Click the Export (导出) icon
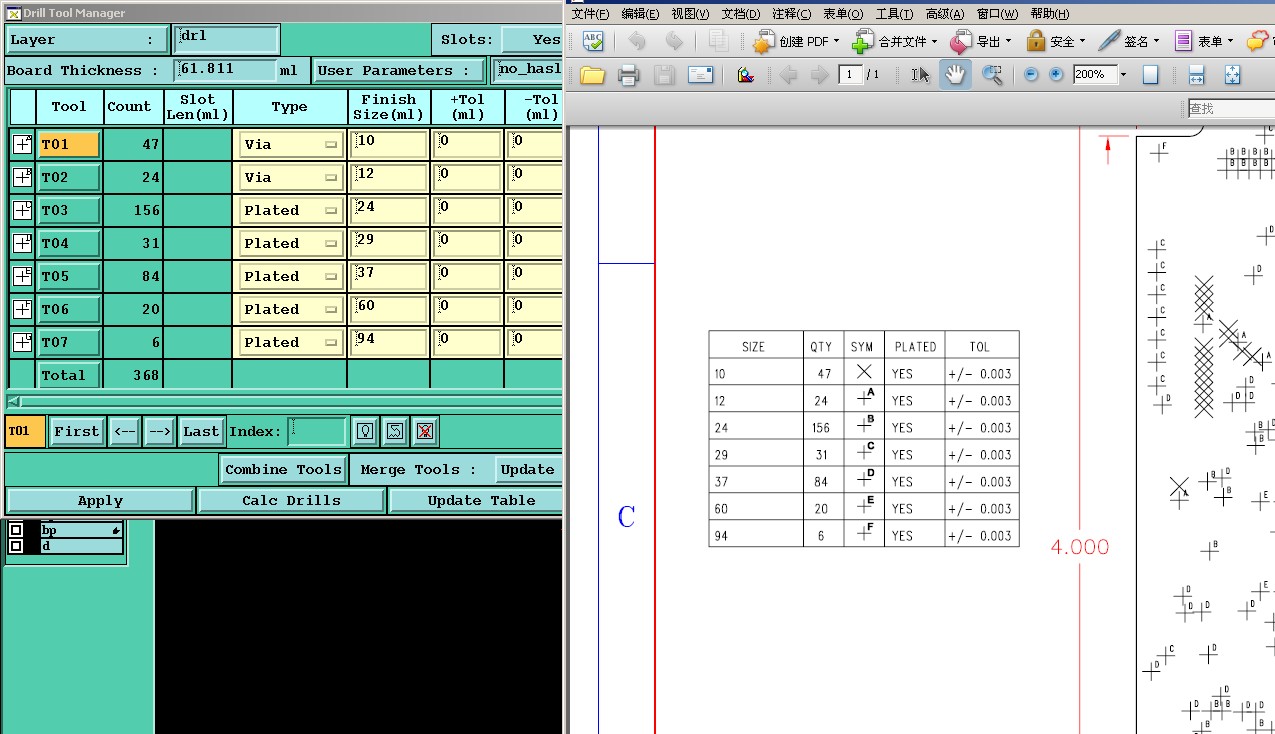This screenshot has height=734, width=1275. 961,41
